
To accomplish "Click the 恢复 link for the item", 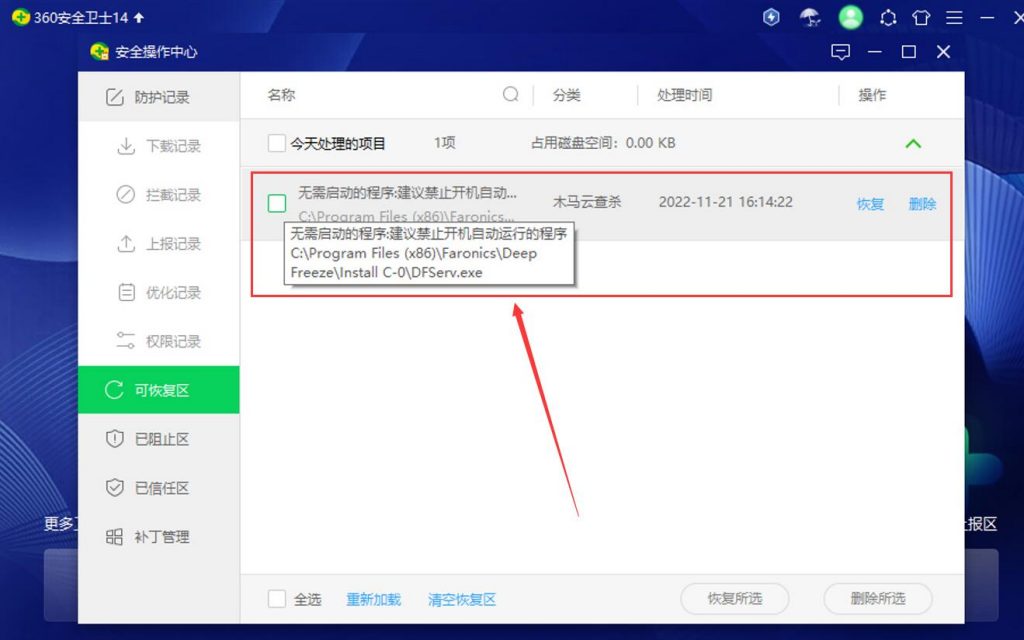I will [870, 204].
